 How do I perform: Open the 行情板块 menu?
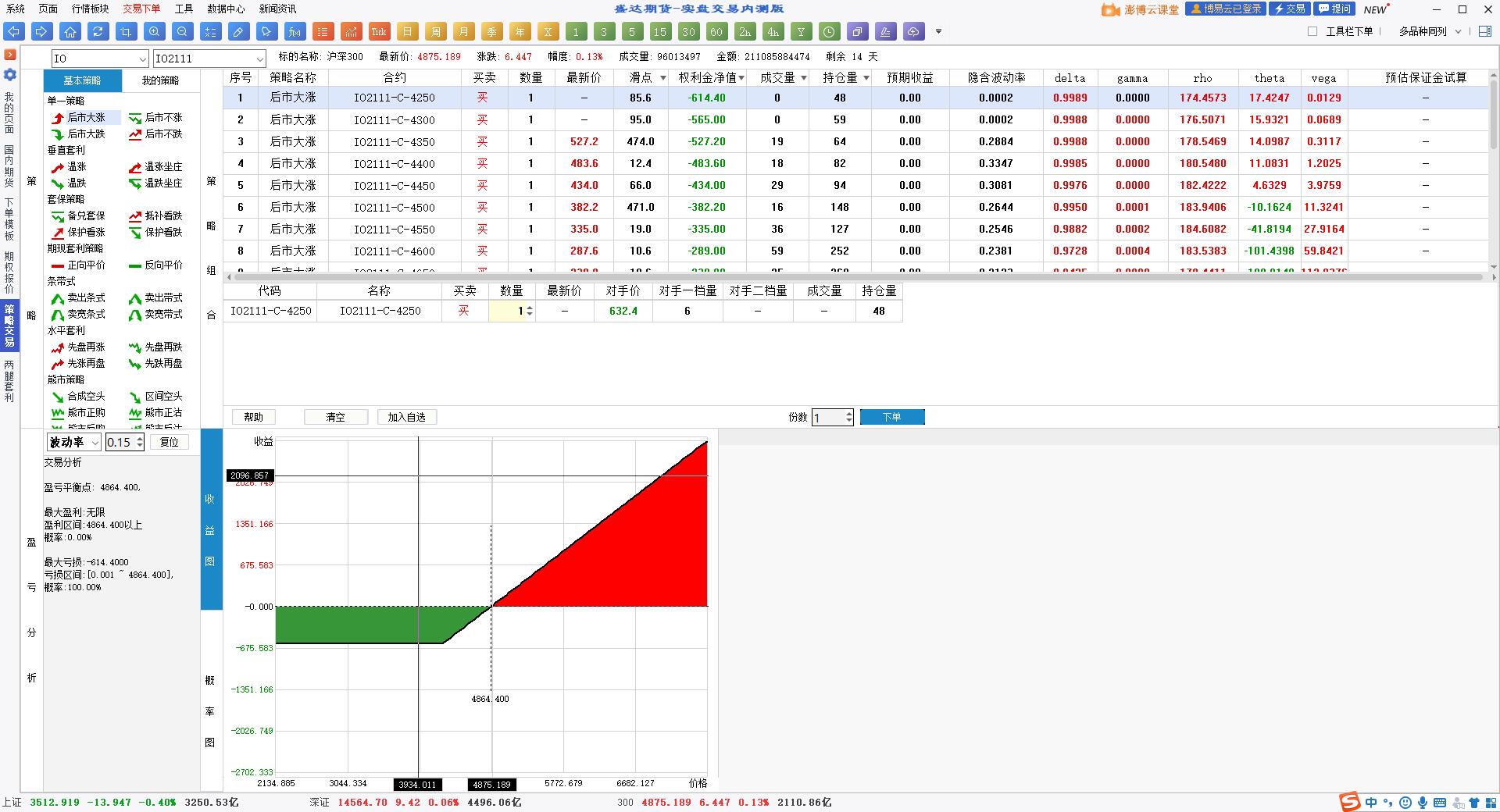pyautogui.click(x=90, y=9)
